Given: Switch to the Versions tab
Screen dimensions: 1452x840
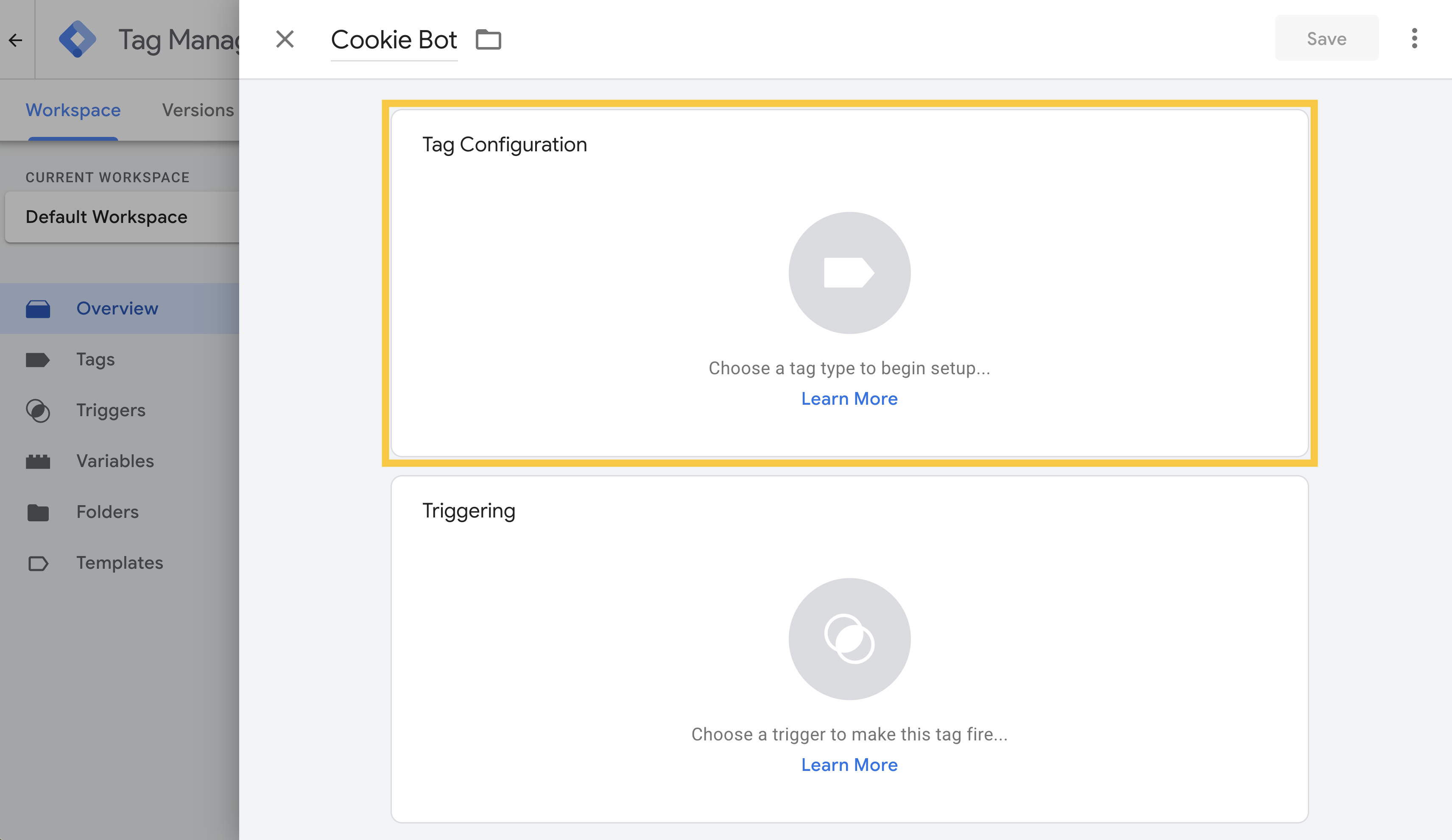Looking at the screenshot, I should coord(198,110).
